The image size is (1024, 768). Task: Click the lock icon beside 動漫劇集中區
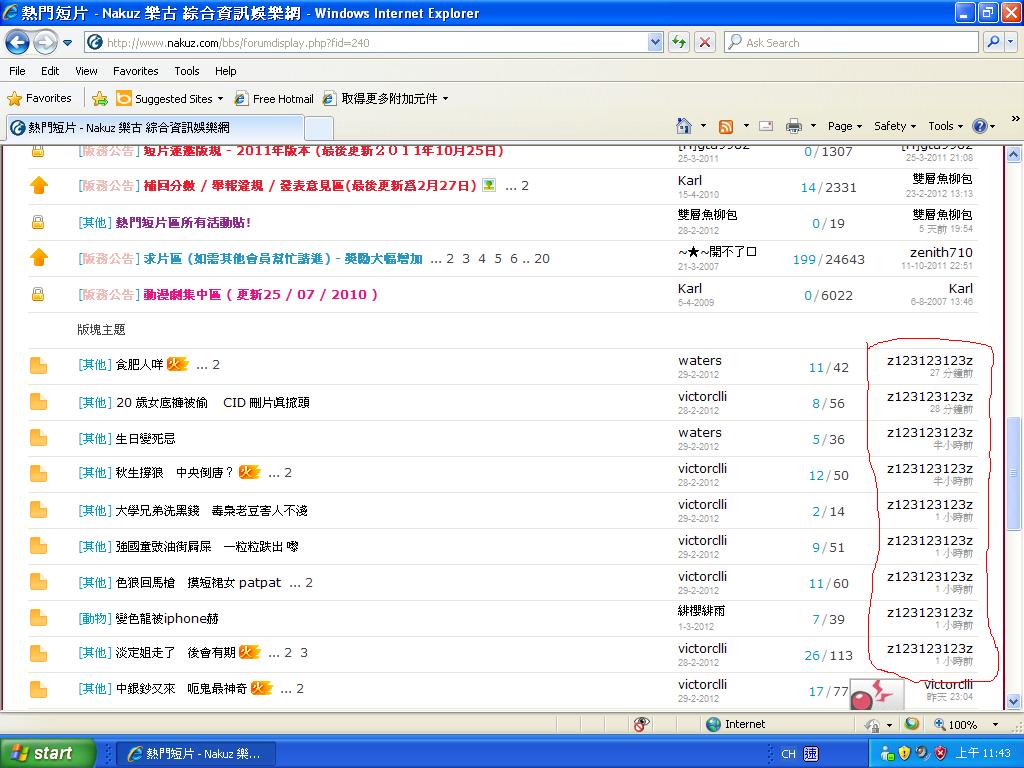(38, 294)
